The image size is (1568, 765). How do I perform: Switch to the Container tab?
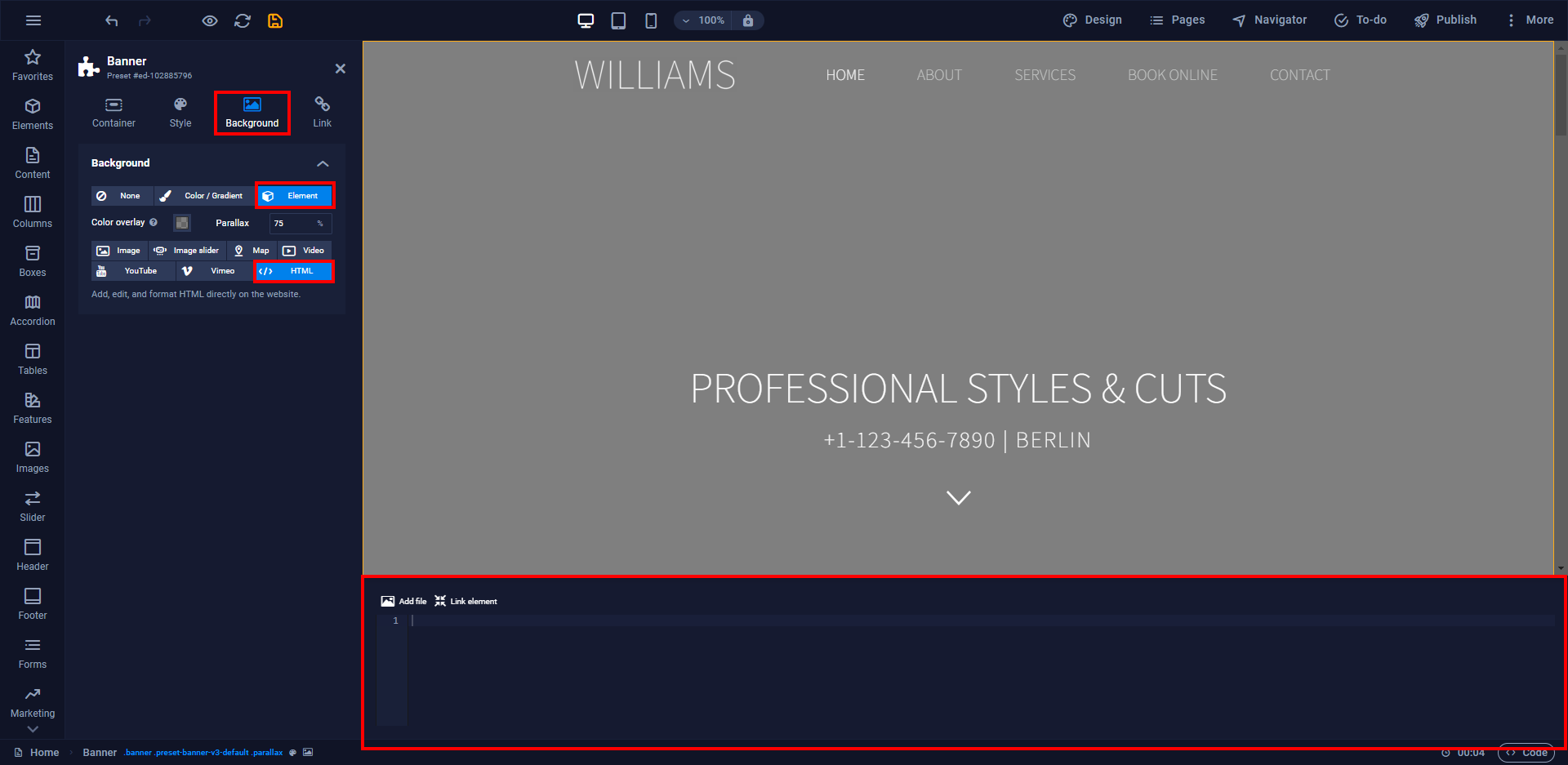pyautogui.click(x=114, y=113)
